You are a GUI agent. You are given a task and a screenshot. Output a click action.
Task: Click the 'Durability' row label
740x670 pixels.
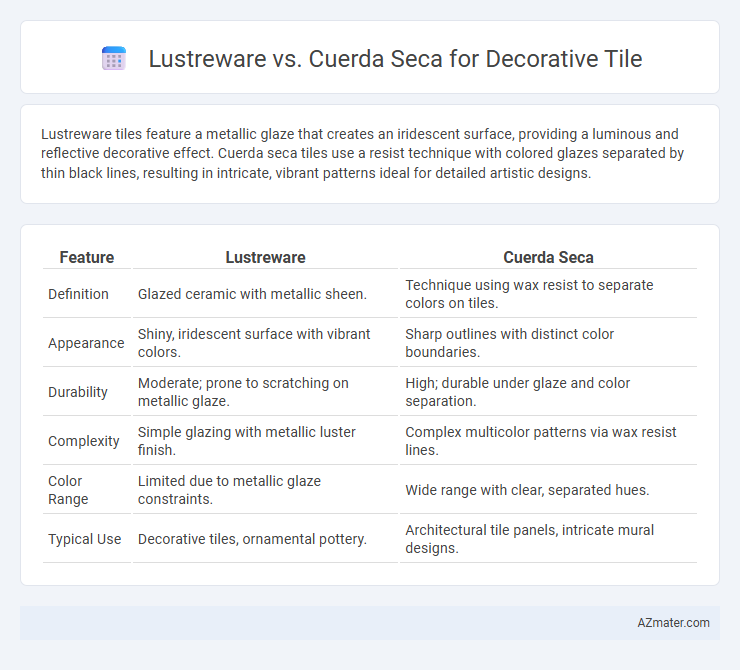click(78, 392)
